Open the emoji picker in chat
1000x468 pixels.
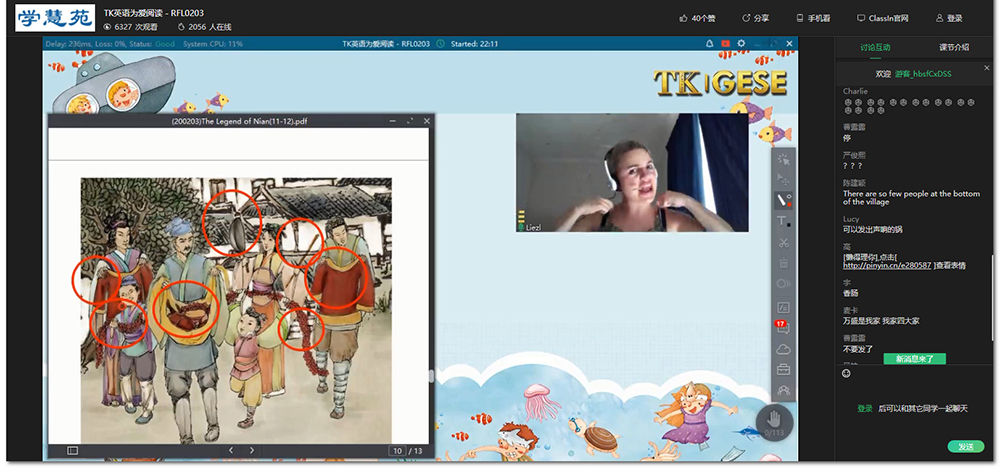click(846, 374)
